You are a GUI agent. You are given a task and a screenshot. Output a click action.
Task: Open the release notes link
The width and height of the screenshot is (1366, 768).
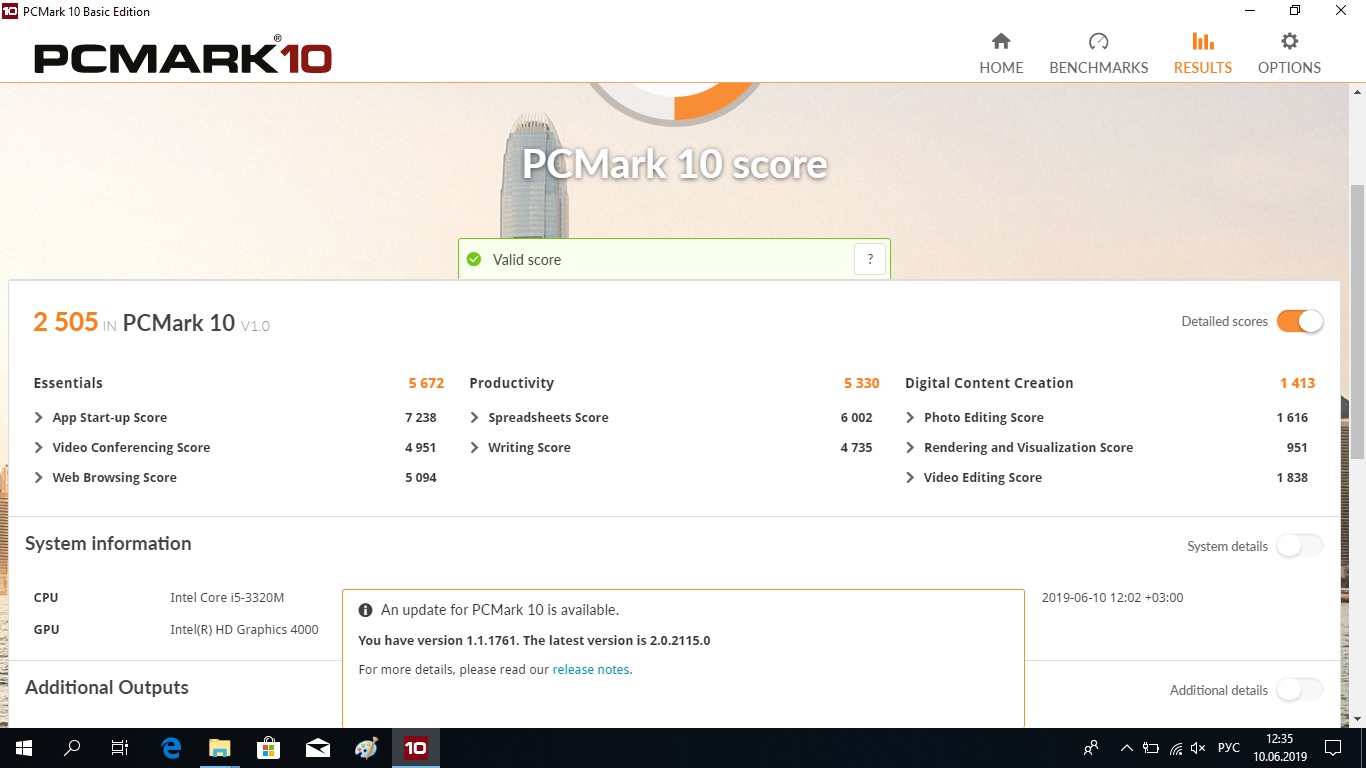591,670
